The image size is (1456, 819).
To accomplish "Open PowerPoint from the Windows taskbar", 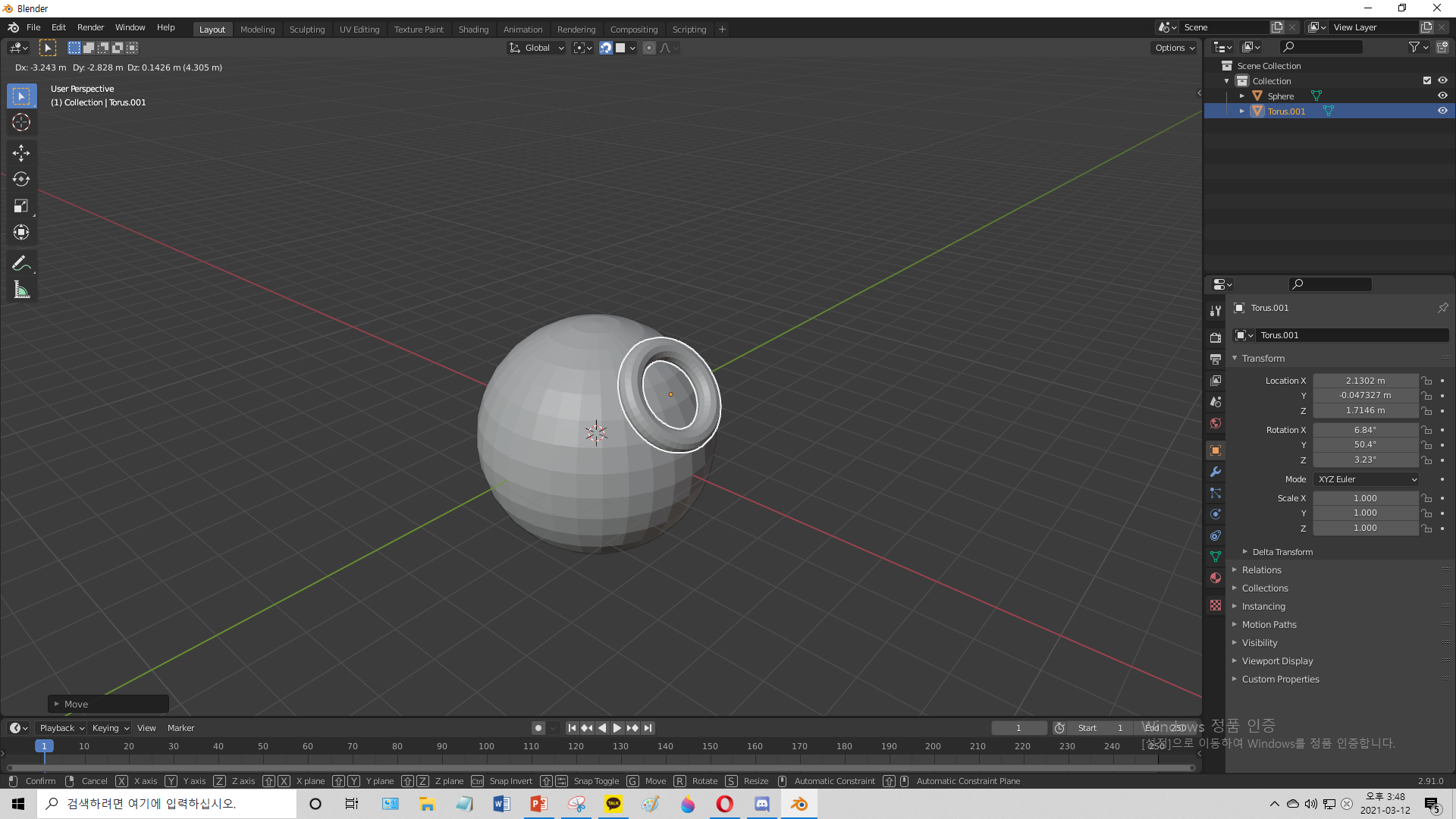I will click(x=538, y=804).
